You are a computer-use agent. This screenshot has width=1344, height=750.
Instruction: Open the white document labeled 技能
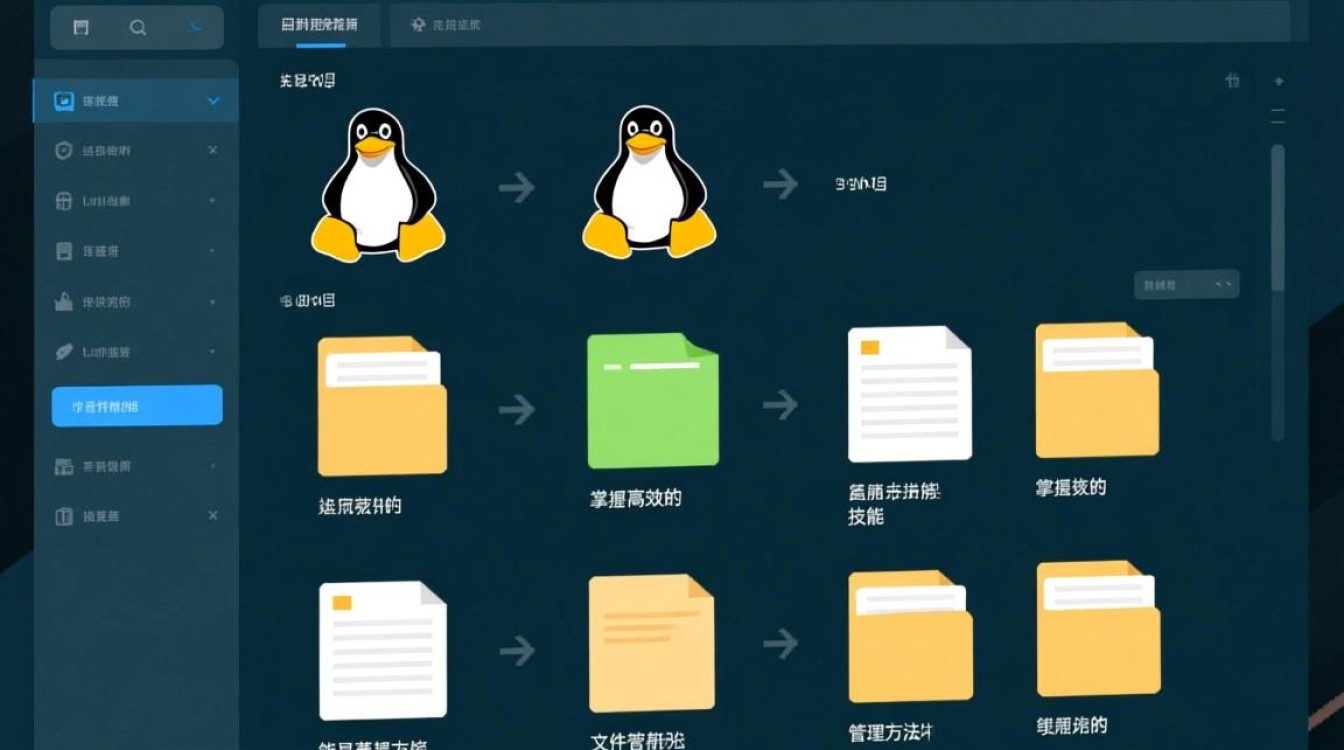(909, 394)
